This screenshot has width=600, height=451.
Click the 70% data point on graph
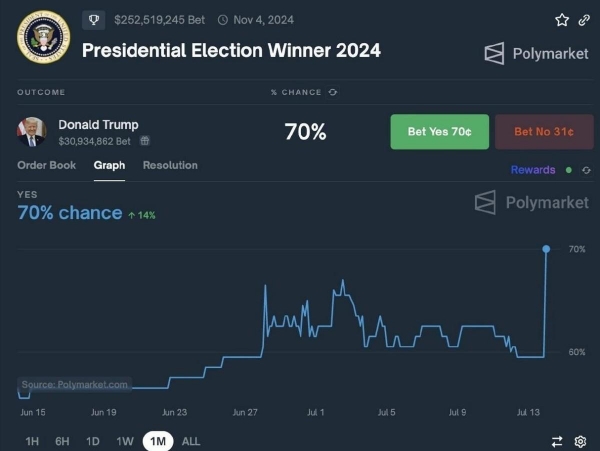coord(546,248)
